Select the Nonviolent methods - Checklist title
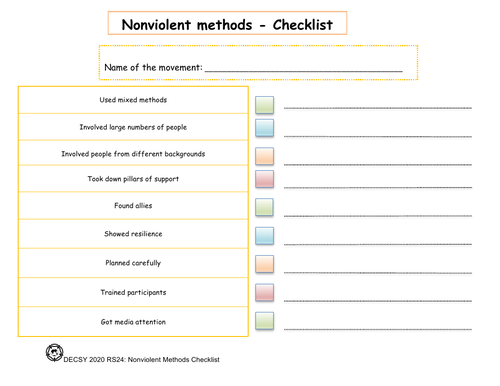Image resolution: width=500 pixels, height=386 pixels. pos(227,24)
